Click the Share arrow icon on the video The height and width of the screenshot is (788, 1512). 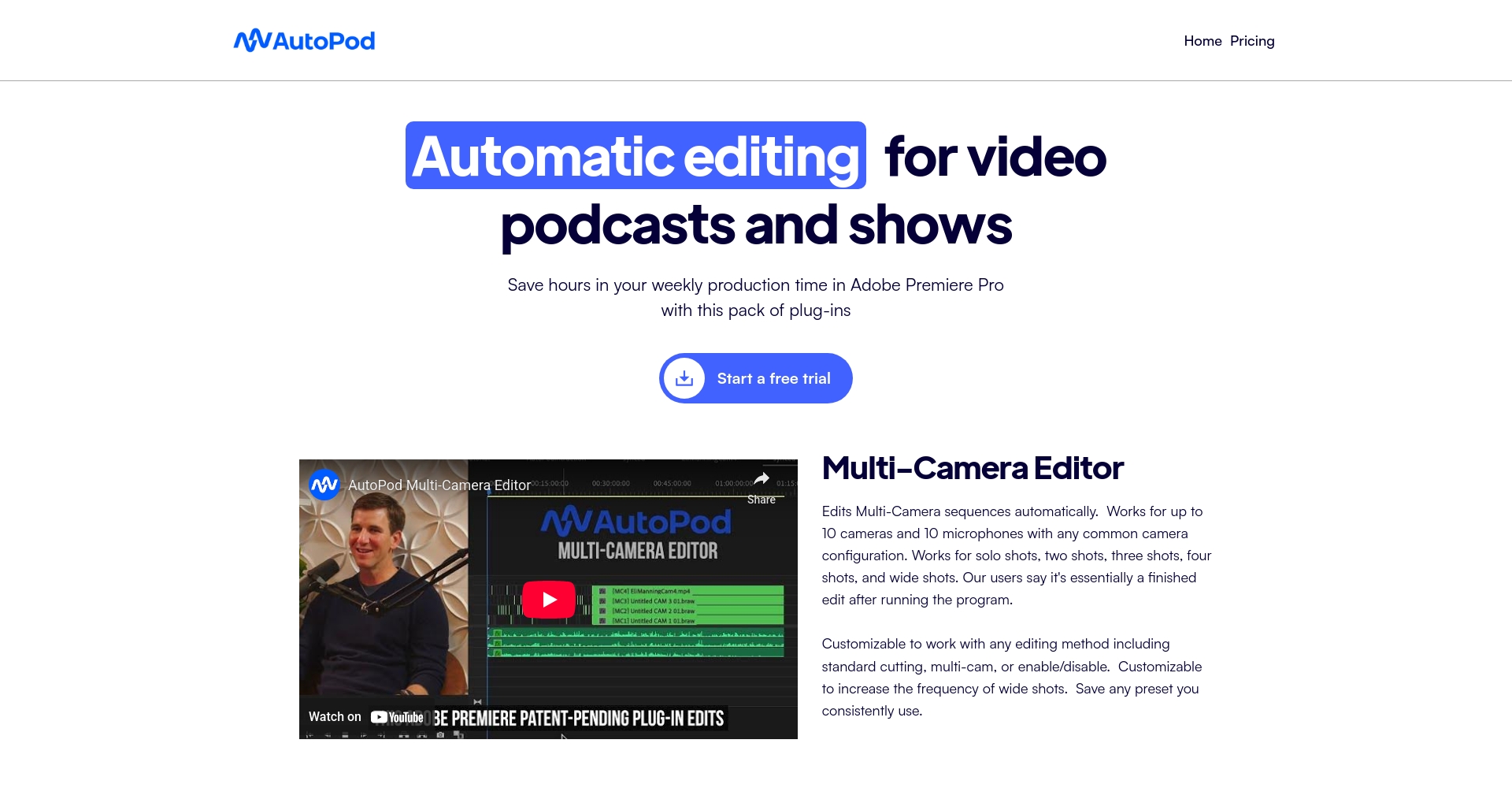click(x=762, y=479)
